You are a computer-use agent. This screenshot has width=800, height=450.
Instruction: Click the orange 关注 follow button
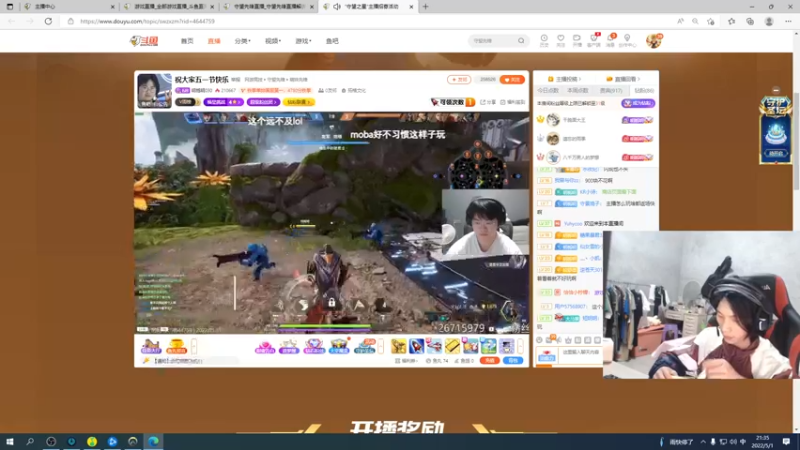(x=512, y=80)
